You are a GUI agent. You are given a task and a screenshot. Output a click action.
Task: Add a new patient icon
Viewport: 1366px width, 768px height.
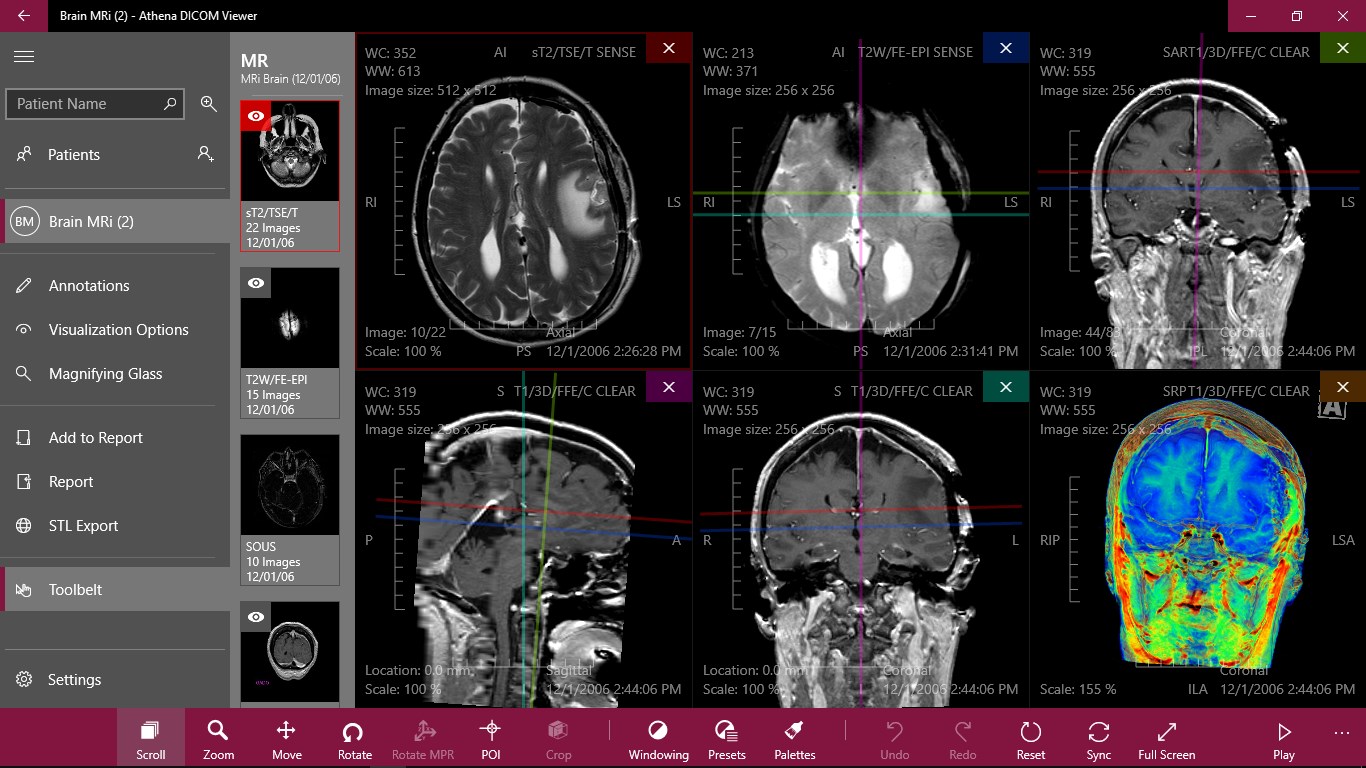click(205, 154)
